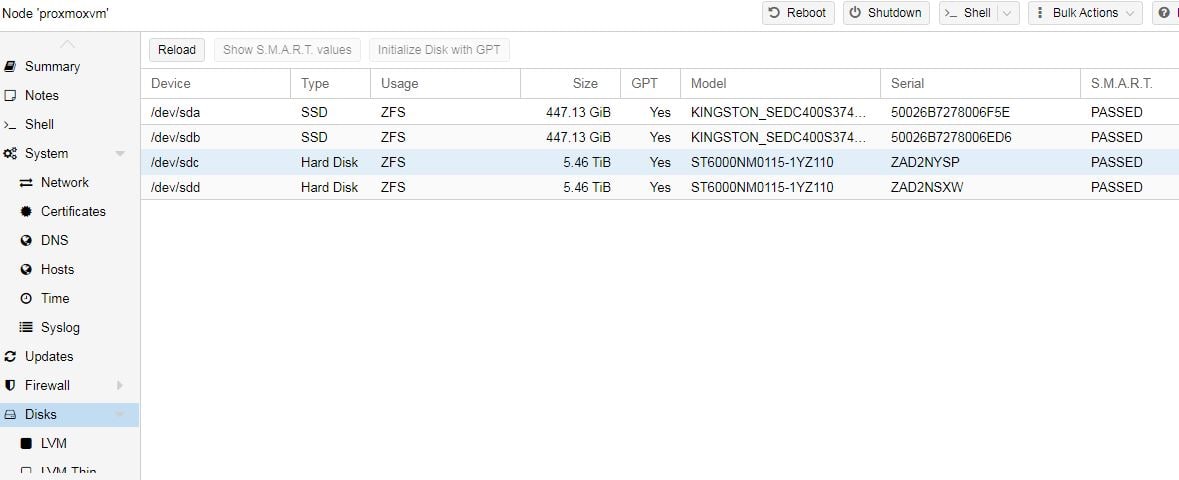Click the Node 'proxmoxvm' title text
The height and width of the screenshot is (480, 1179).
(56, 14)
